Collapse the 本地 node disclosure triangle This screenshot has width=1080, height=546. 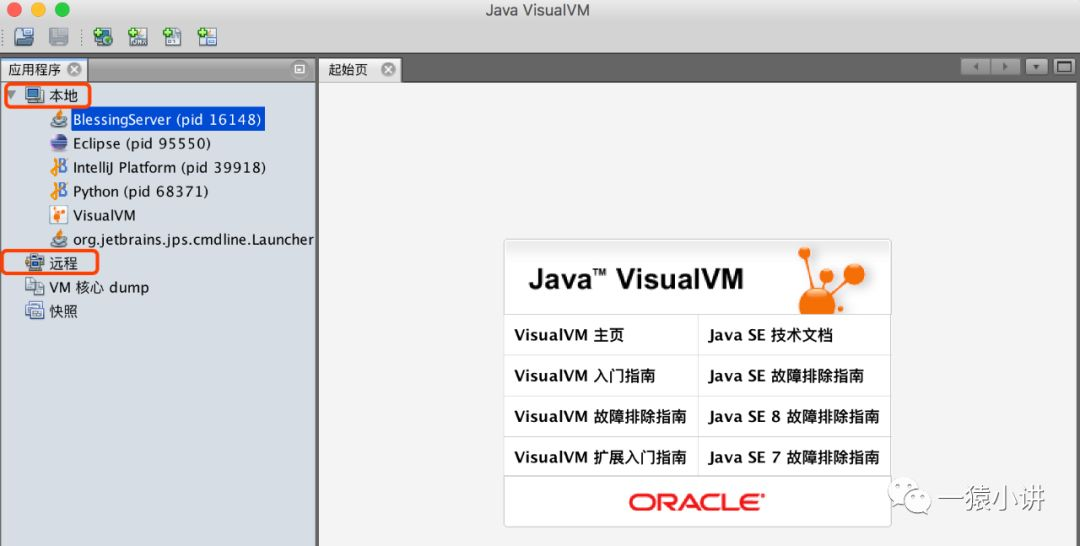point(12,94)
